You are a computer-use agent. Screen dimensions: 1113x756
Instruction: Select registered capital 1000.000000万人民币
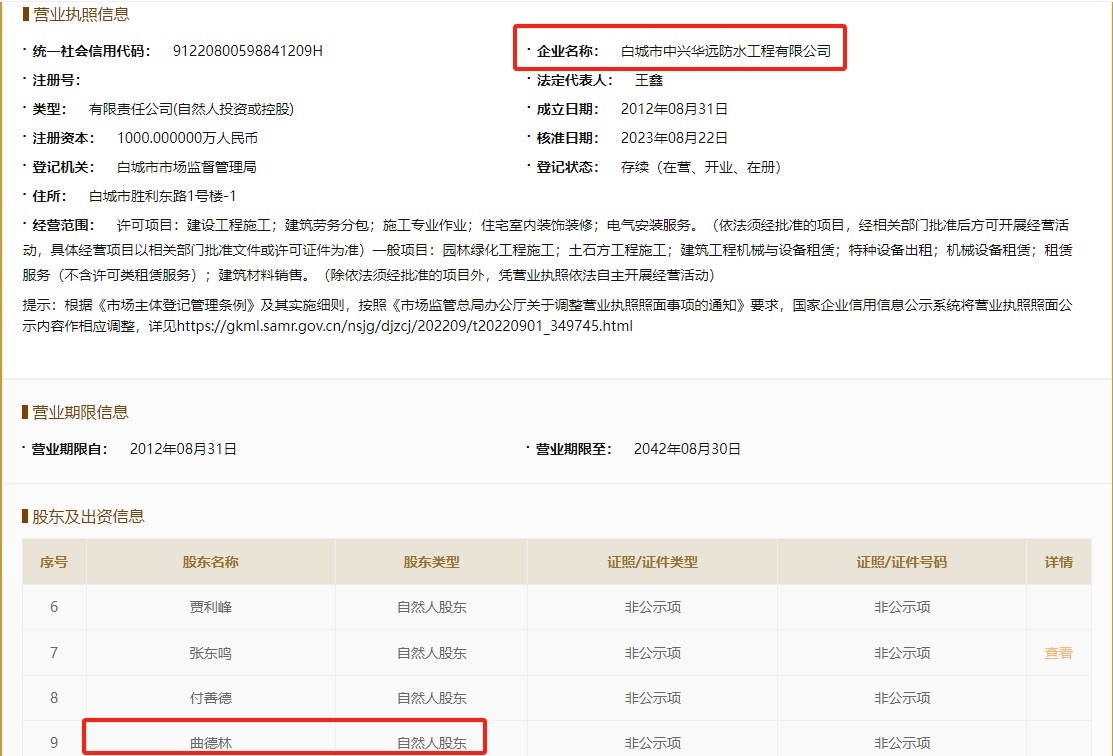(187, 138)
